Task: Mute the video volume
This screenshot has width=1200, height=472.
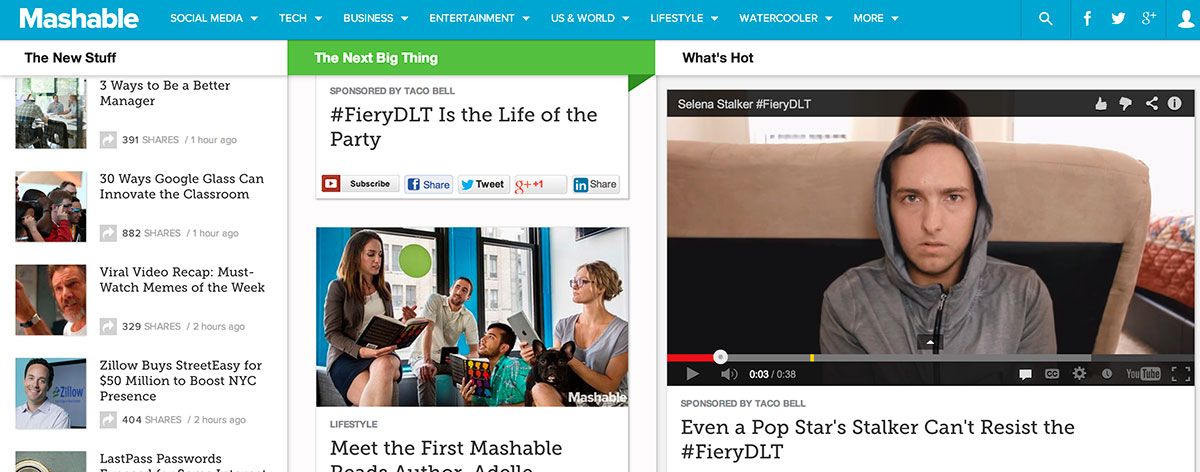Action: (729, 374)
